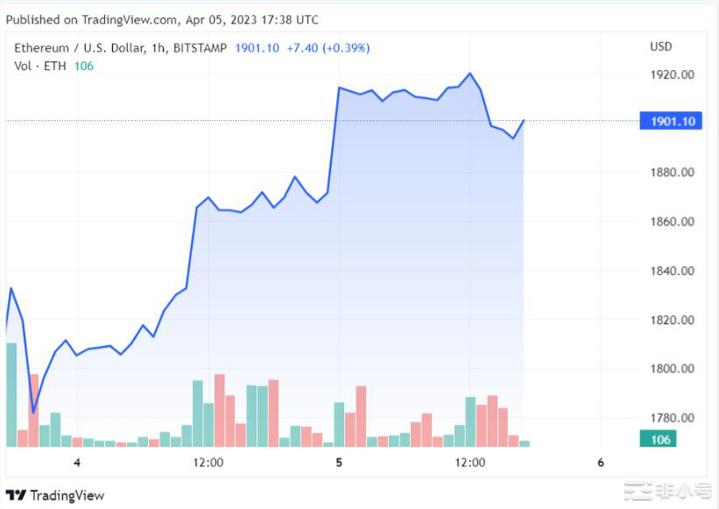Click the 12:00 label between dates 4 and 5
This screenshot has height=509, width=719.
[208, 462]
